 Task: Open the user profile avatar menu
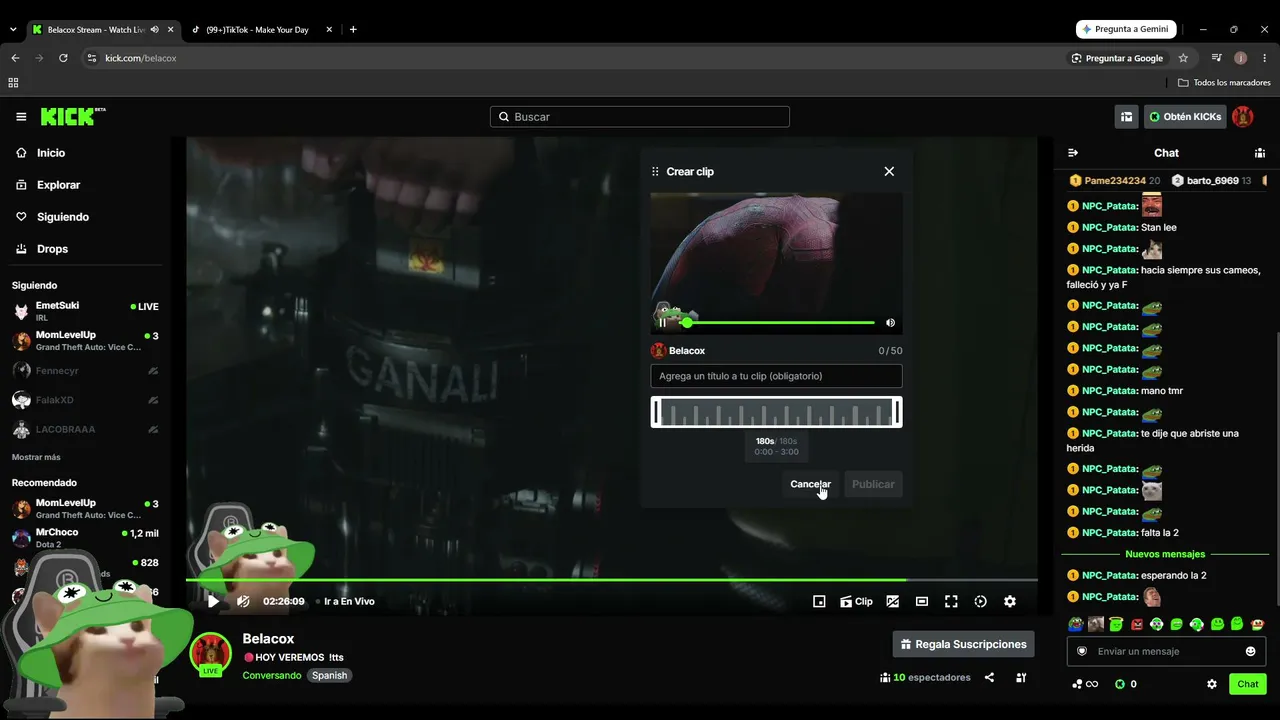coord(1242,117)
